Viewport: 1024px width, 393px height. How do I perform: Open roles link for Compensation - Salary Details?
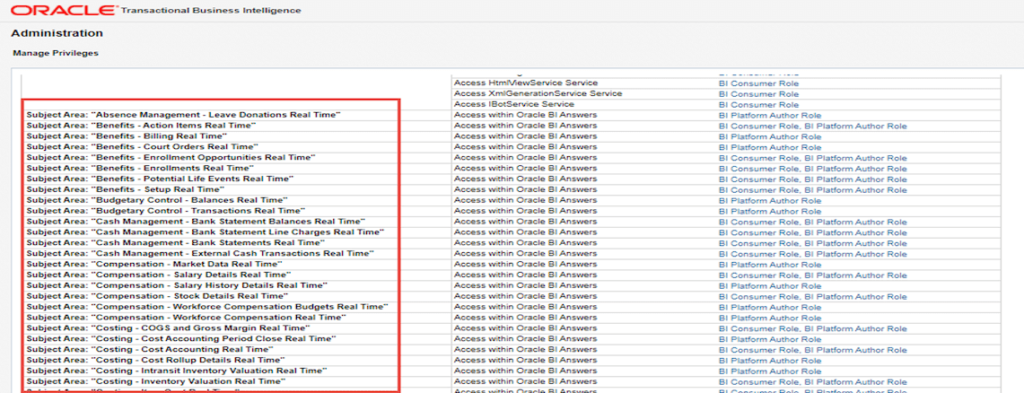coord(812,275)
